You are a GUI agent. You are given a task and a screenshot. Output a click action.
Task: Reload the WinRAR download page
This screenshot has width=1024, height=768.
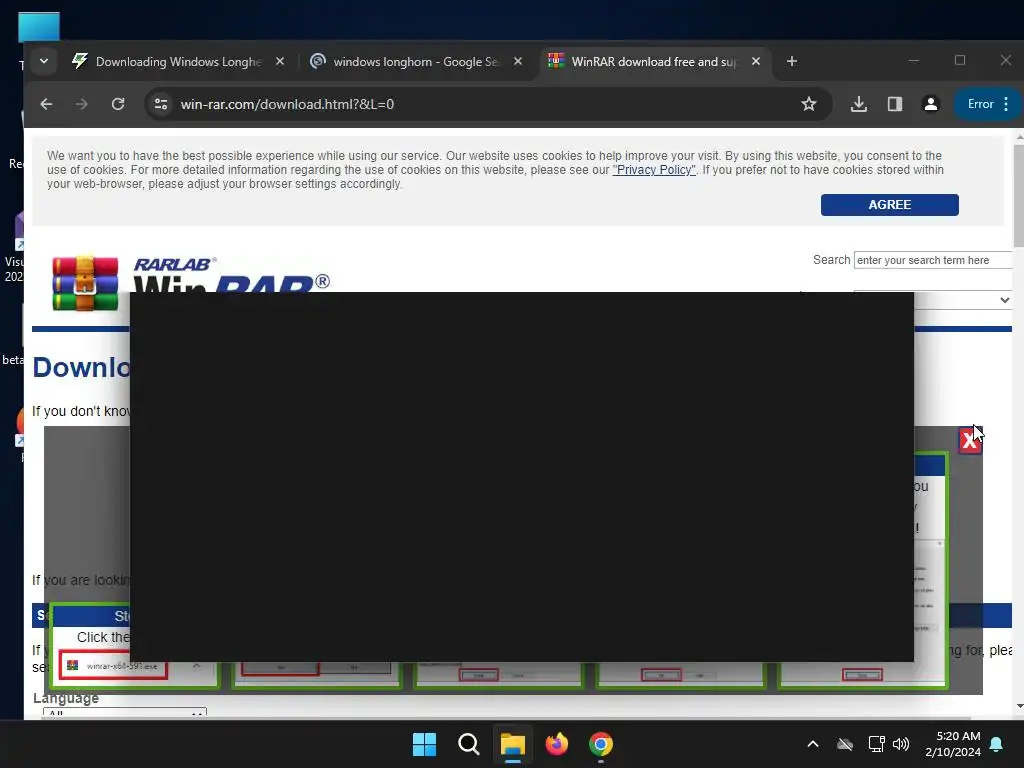coord(118,104)
